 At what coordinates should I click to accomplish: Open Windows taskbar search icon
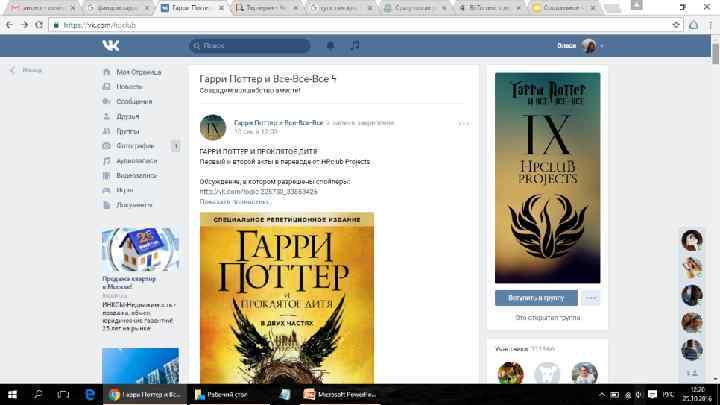click(38, 394)
